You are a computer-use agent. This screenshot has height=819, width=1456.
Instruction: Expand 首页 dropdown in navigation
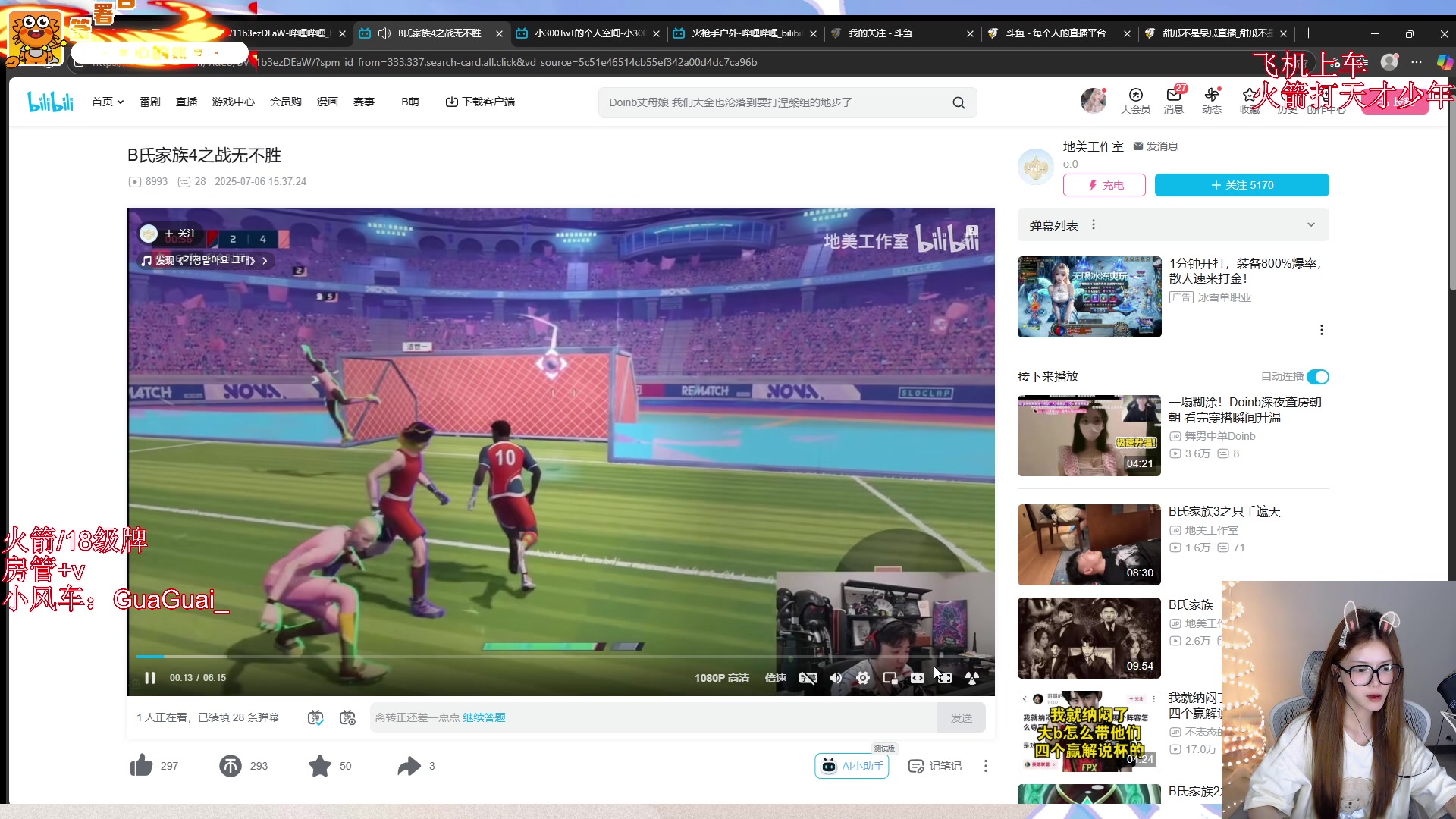click(x=108, y=102)
